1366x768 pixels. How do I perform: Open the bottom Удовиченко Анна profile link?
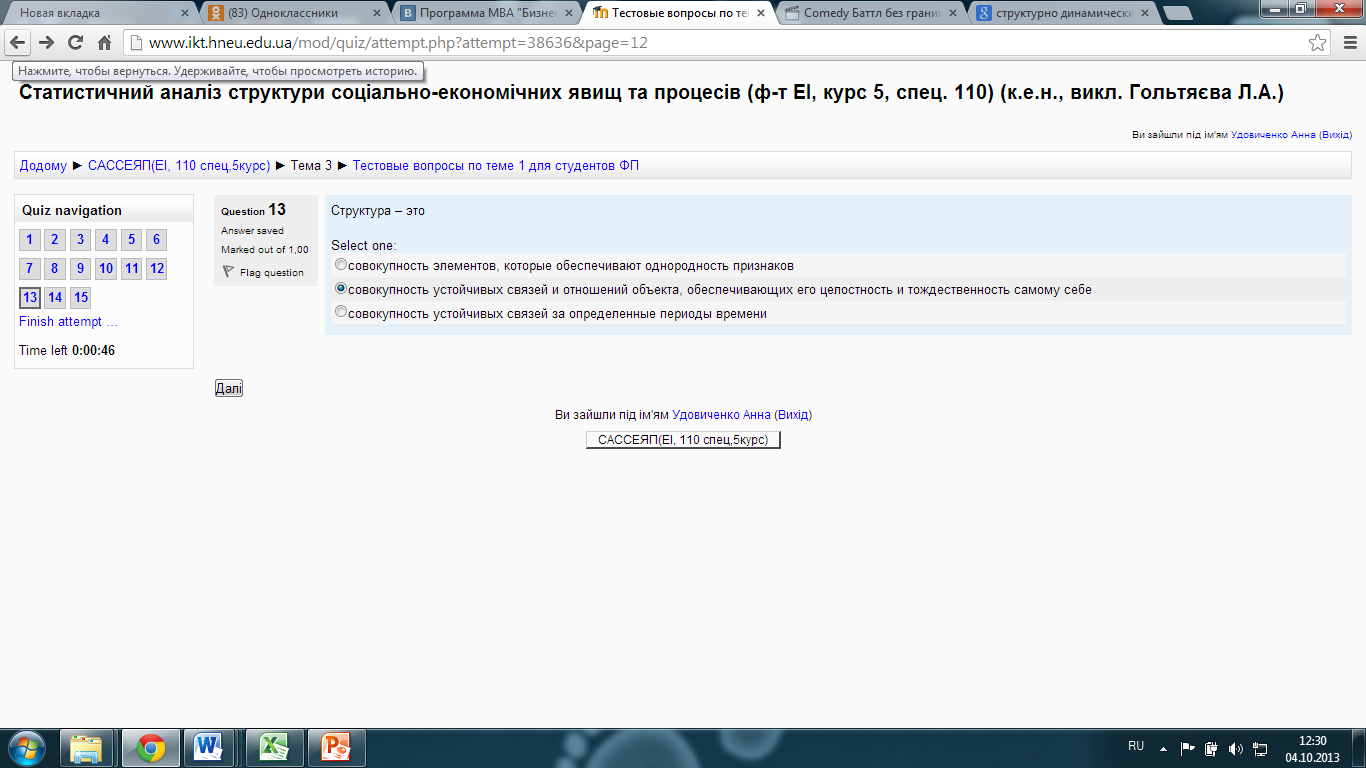pos(721,414)
